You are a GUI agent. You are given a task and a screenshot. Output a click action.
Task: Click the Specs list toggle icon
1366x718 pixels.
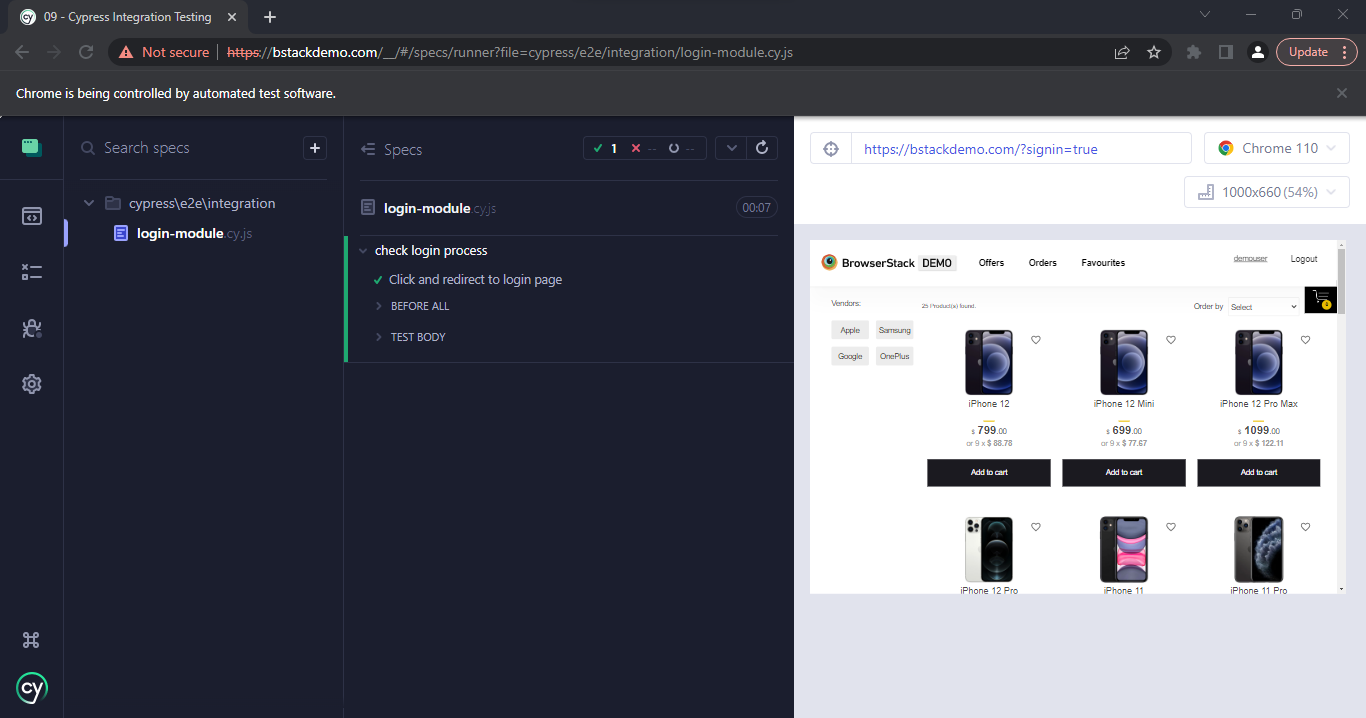click(367, 149)
